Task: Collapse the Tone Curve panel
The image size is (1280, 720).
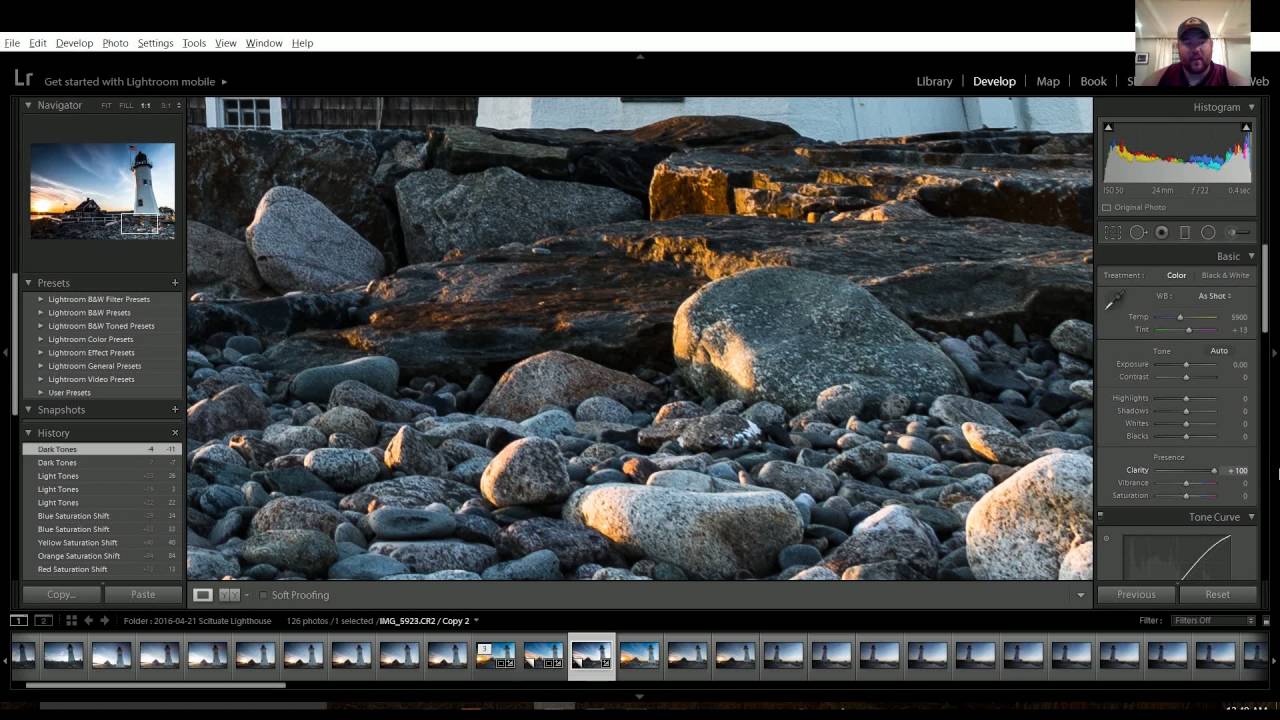Action: click(x=1251, y=517)
